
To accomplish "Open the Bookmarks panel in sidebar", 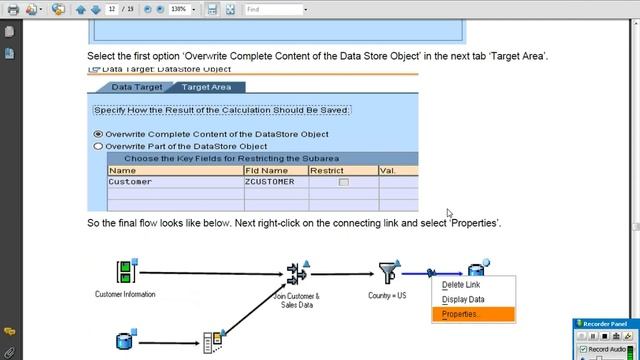I will tap(9, 53).
